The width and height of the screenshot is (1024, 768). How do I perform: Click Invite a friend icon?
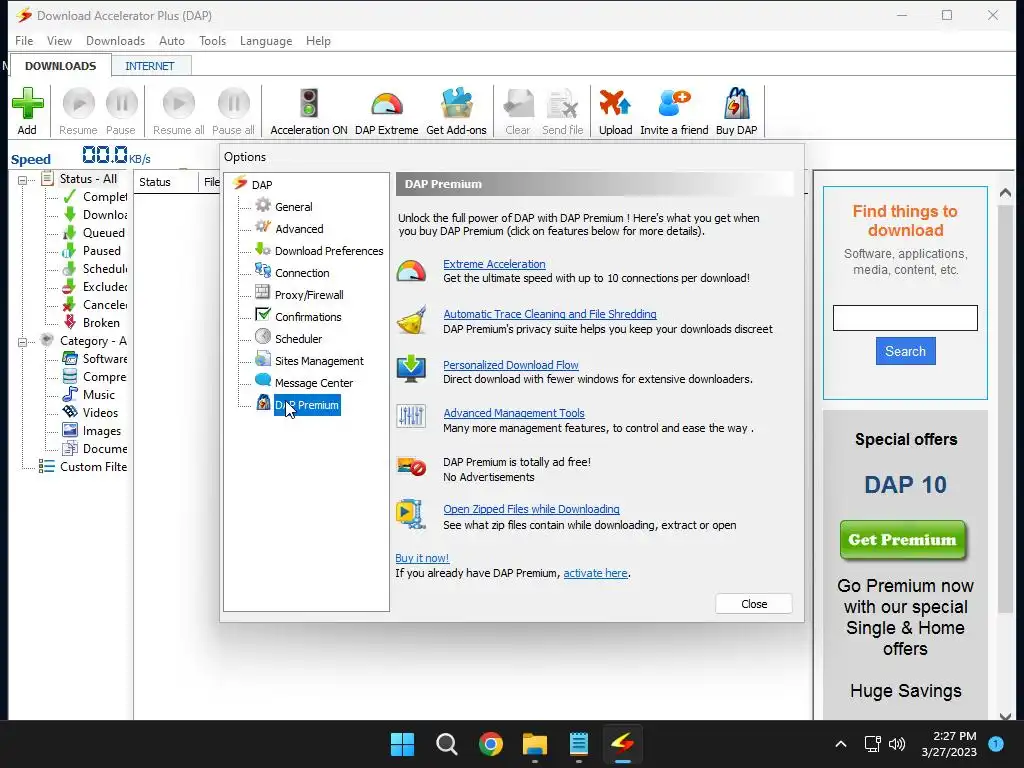pyautogui.click(x=674, y=104)
